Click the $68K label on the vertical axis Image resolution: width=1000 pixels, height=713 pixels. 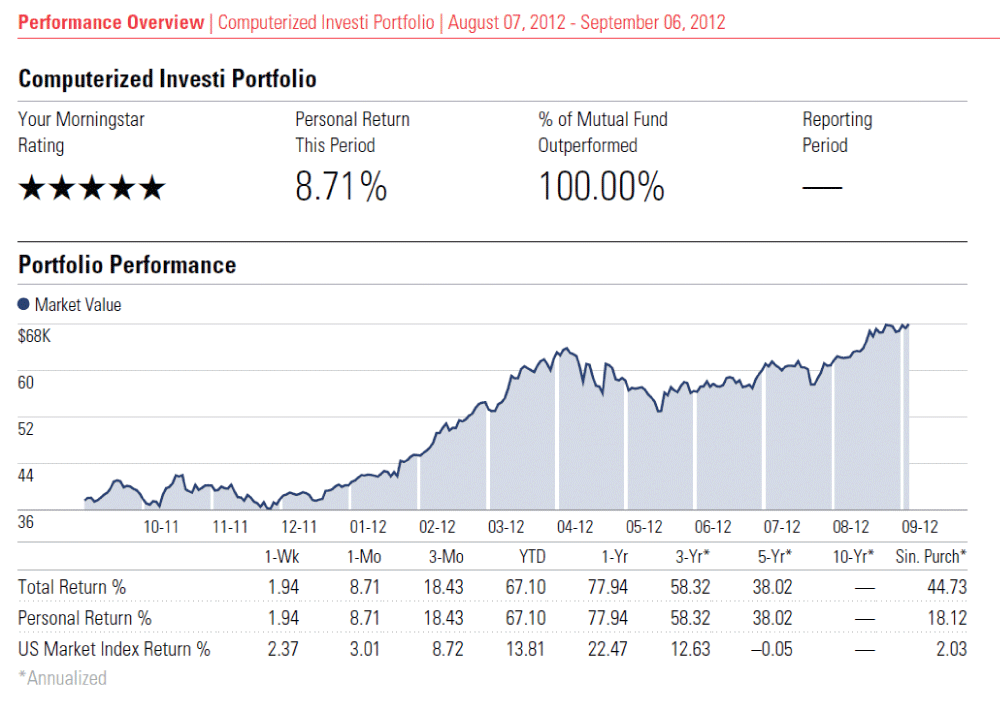coord(34,336)
